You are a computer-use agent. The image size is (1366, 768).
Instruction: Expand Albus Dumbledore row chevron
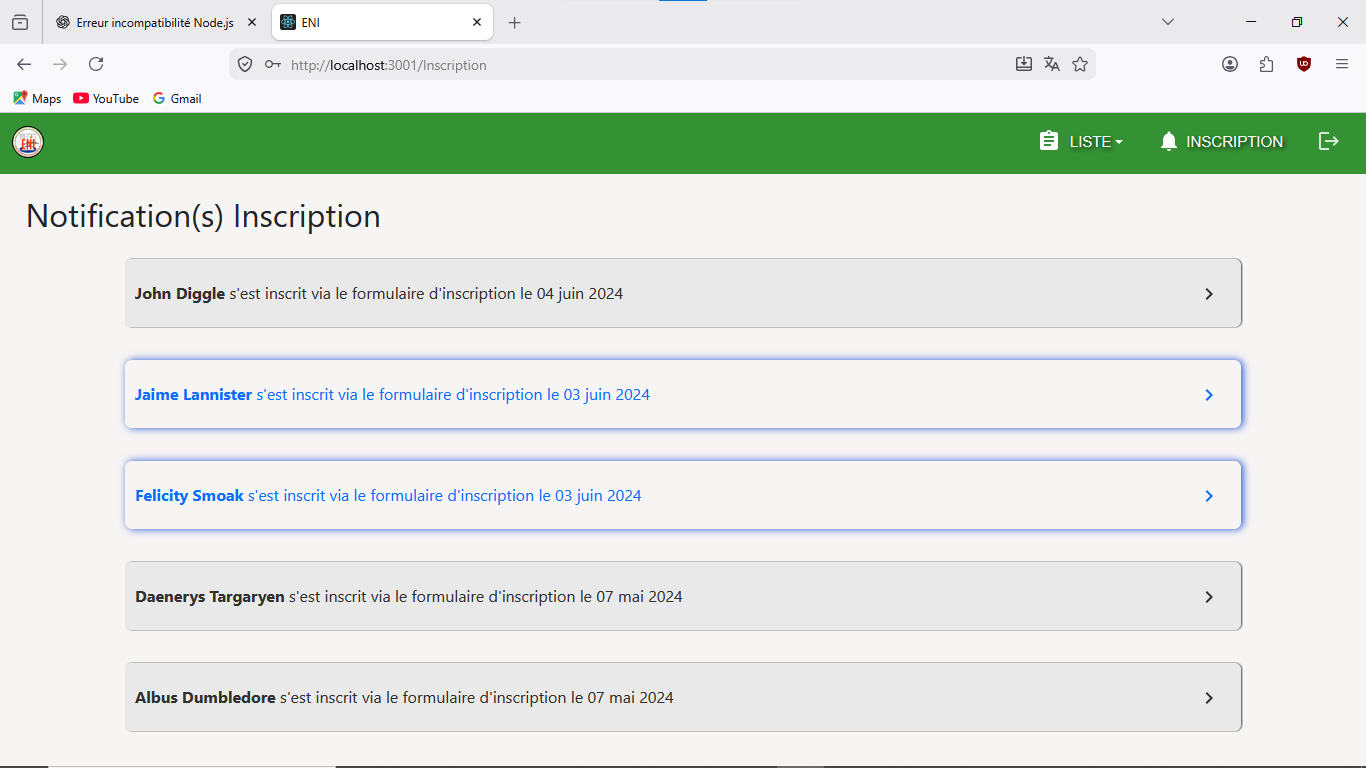[x=1209, y=698]
